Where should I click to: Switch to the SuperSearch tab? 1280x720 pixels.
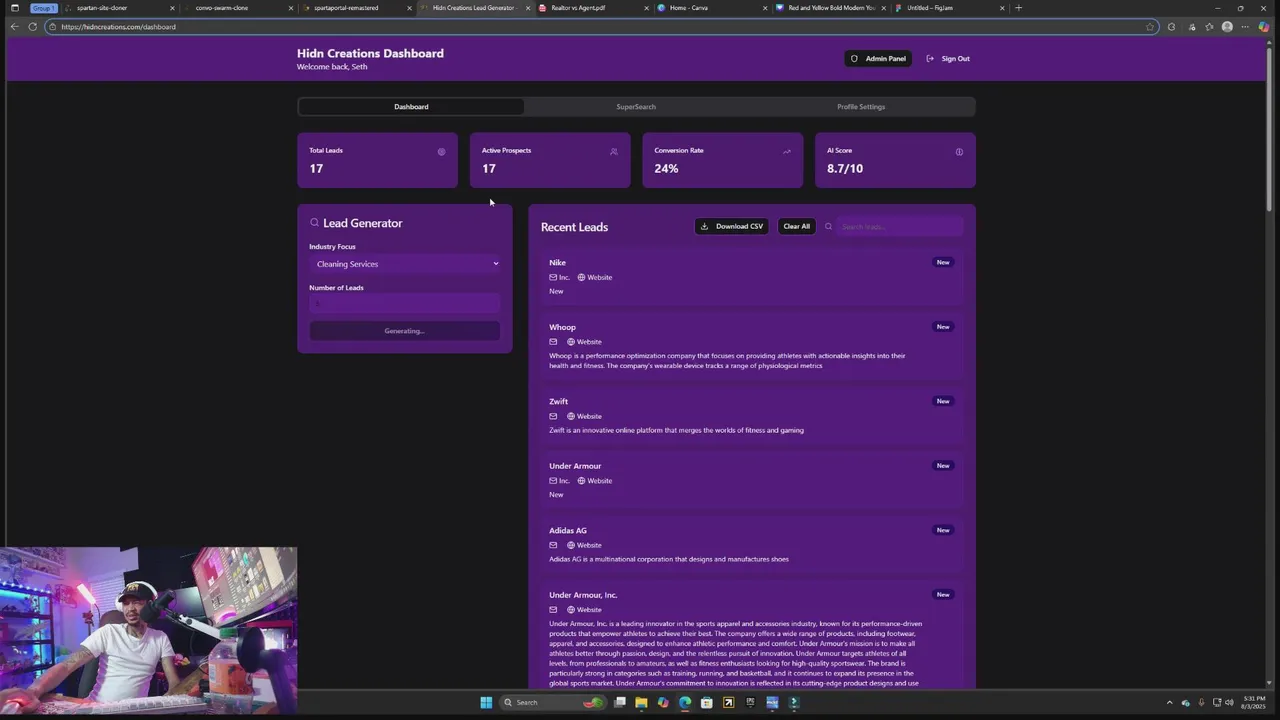coord(636,107)
